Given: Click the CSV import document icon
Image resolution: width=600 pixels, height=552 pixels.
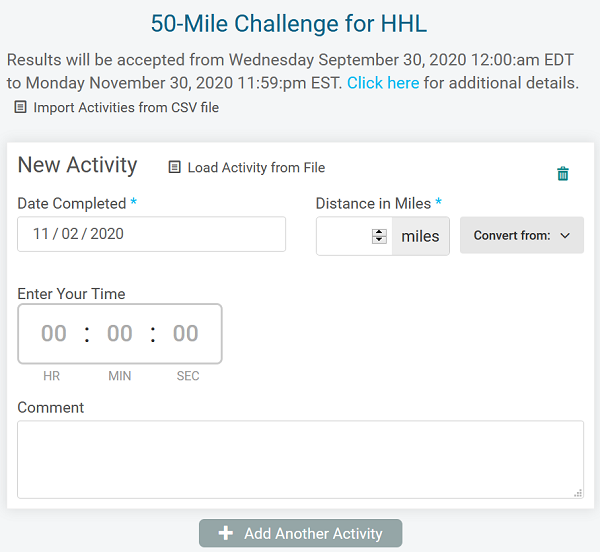Looking at the screenshot, I should click(x=20, y=107).
